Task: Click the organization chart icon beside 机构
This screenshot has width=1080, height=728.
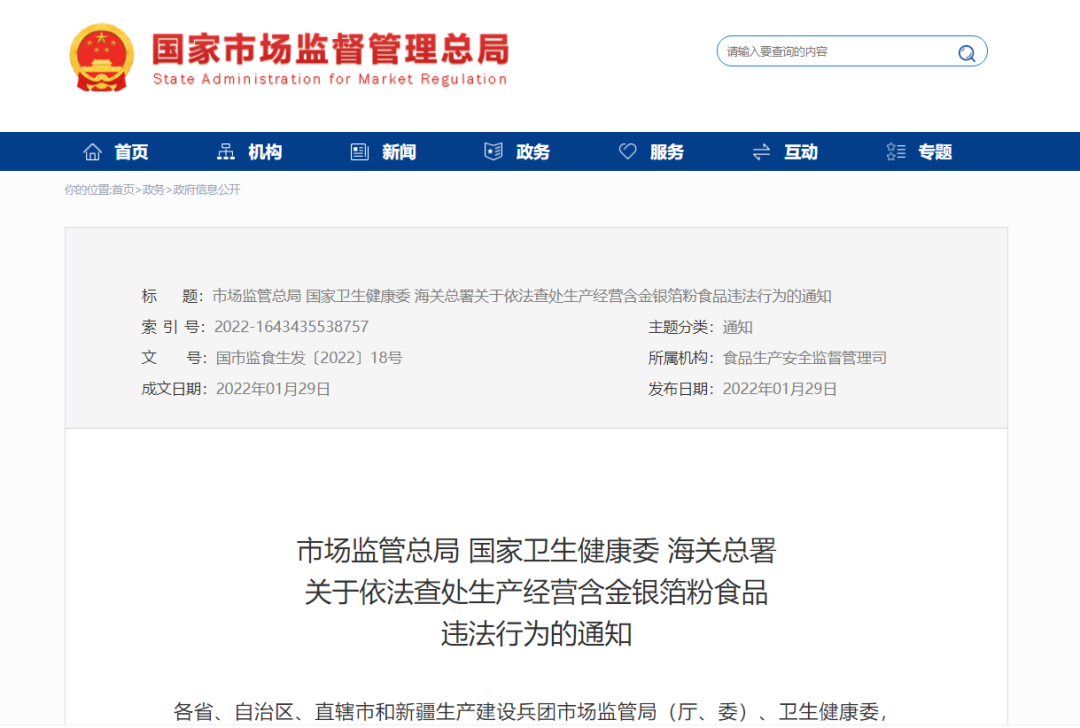Action: point(226,152)
